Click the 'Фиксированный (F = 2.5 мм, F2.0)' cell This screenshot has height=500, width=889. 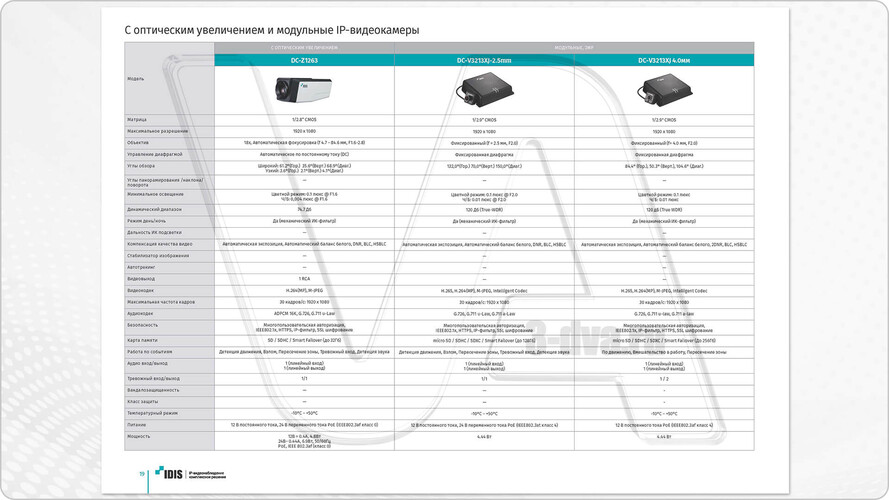click(484, 143)
